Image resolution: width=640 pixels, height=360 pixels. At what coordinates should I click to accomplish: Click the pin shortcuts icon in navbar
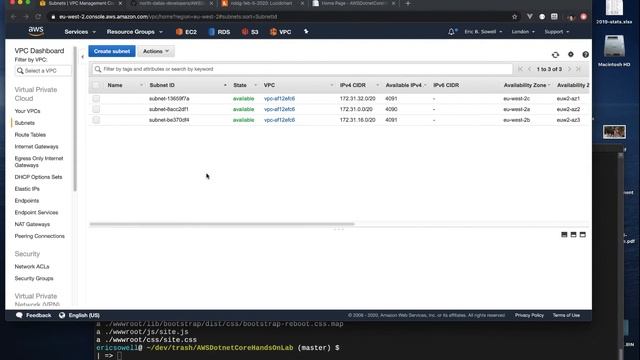coord(306,31)
